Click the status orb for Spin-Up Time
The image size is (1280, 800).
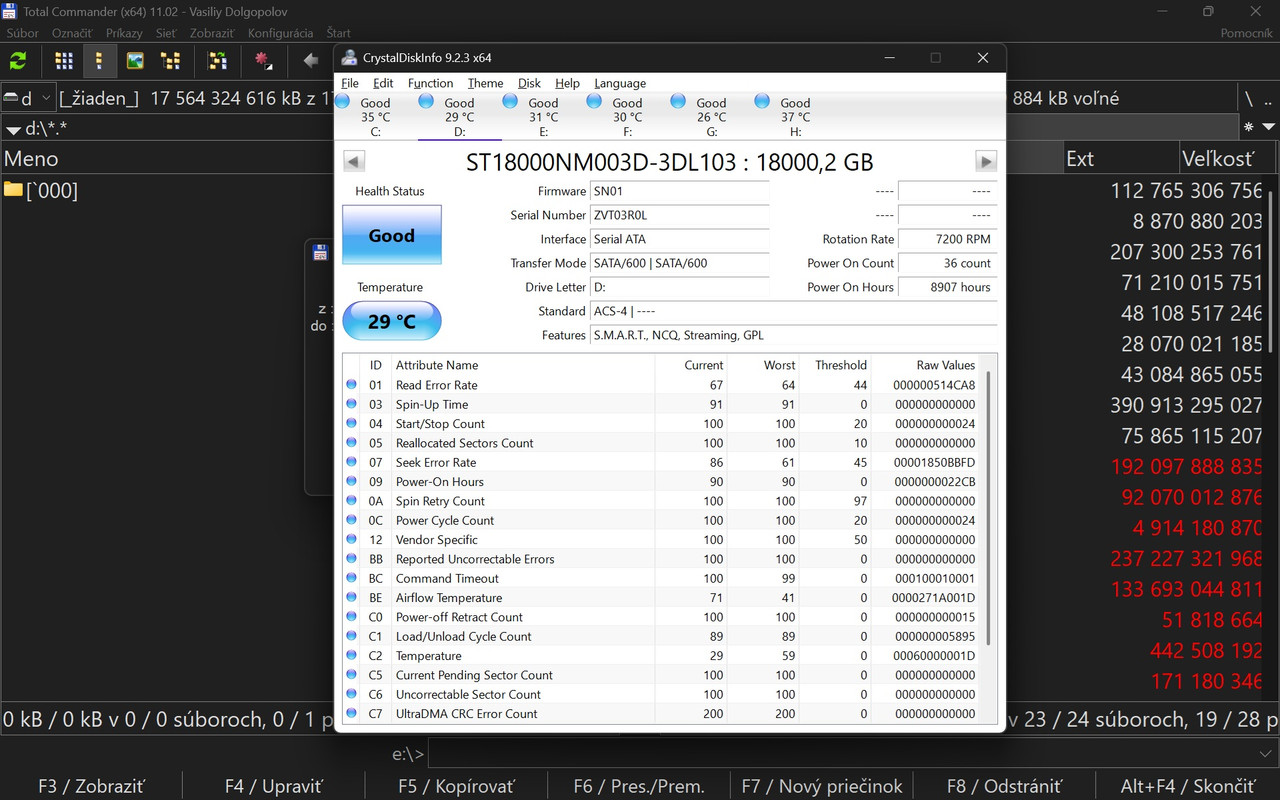coord(351,404)
